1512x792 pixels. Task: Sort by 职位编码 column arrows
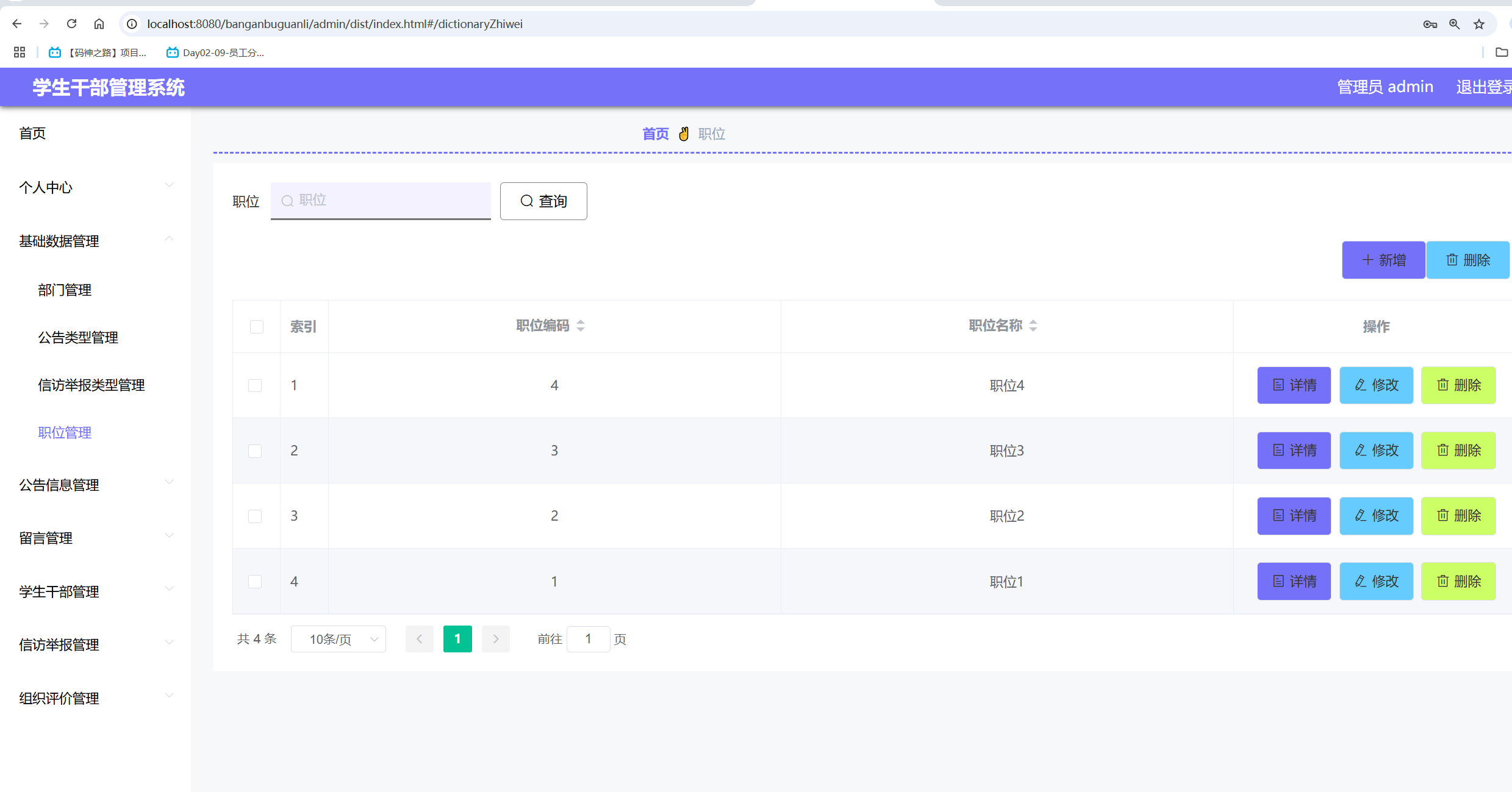pos(580,326)
